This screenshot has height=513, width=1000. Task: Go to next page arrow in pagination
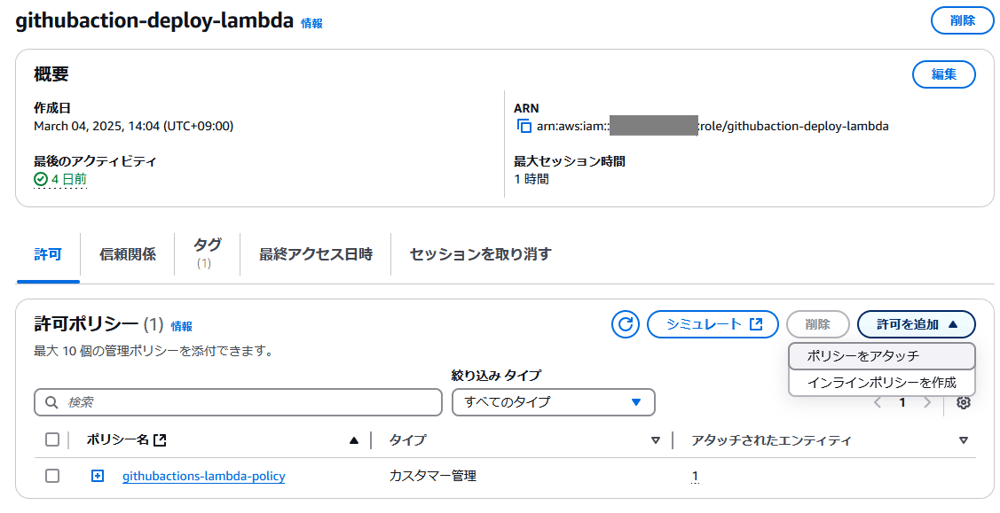pos(927,403)
